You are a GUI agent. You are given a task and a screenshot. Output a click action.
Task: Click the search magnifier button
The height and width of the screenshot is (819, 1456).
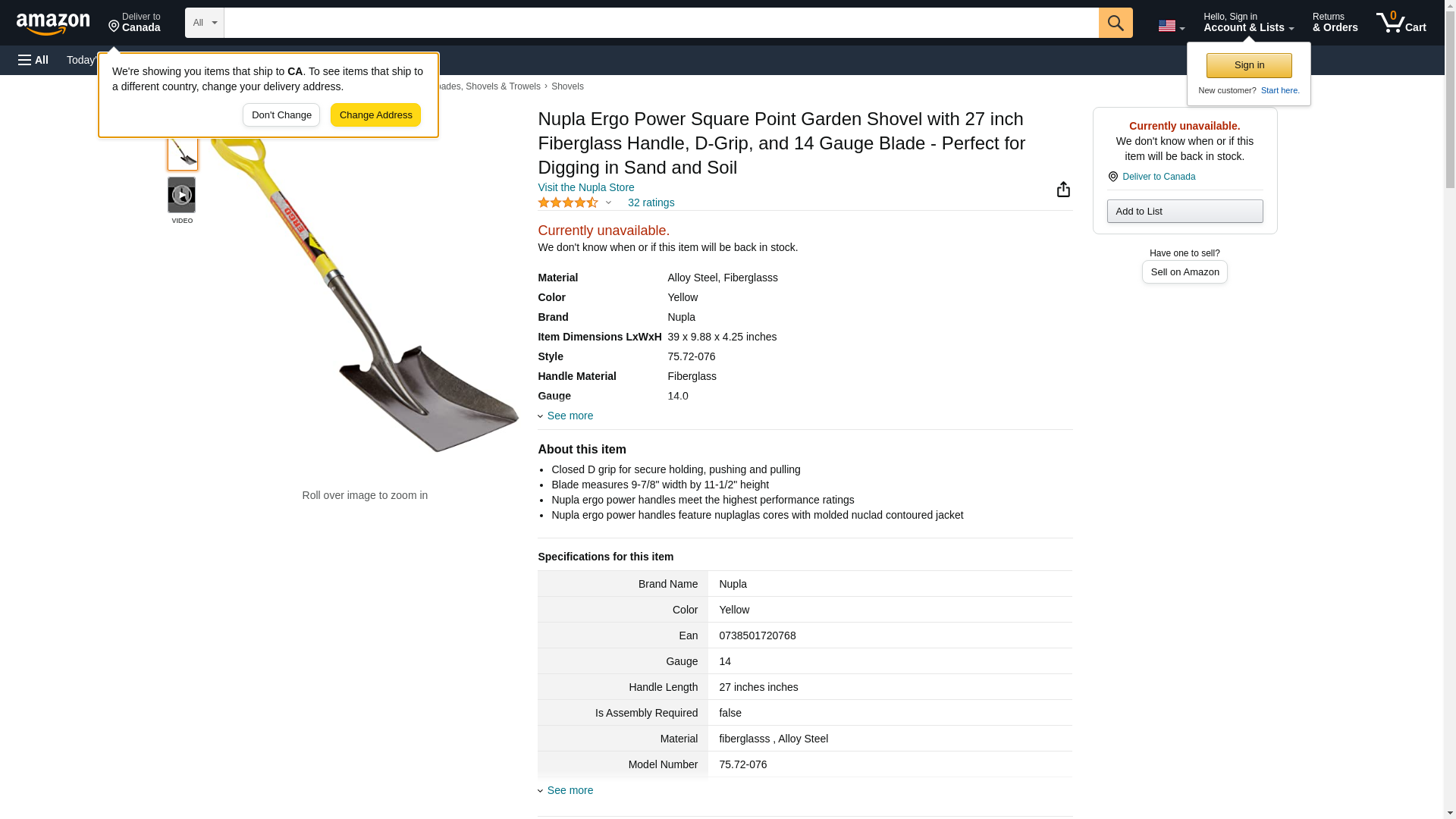(1115, 23)
